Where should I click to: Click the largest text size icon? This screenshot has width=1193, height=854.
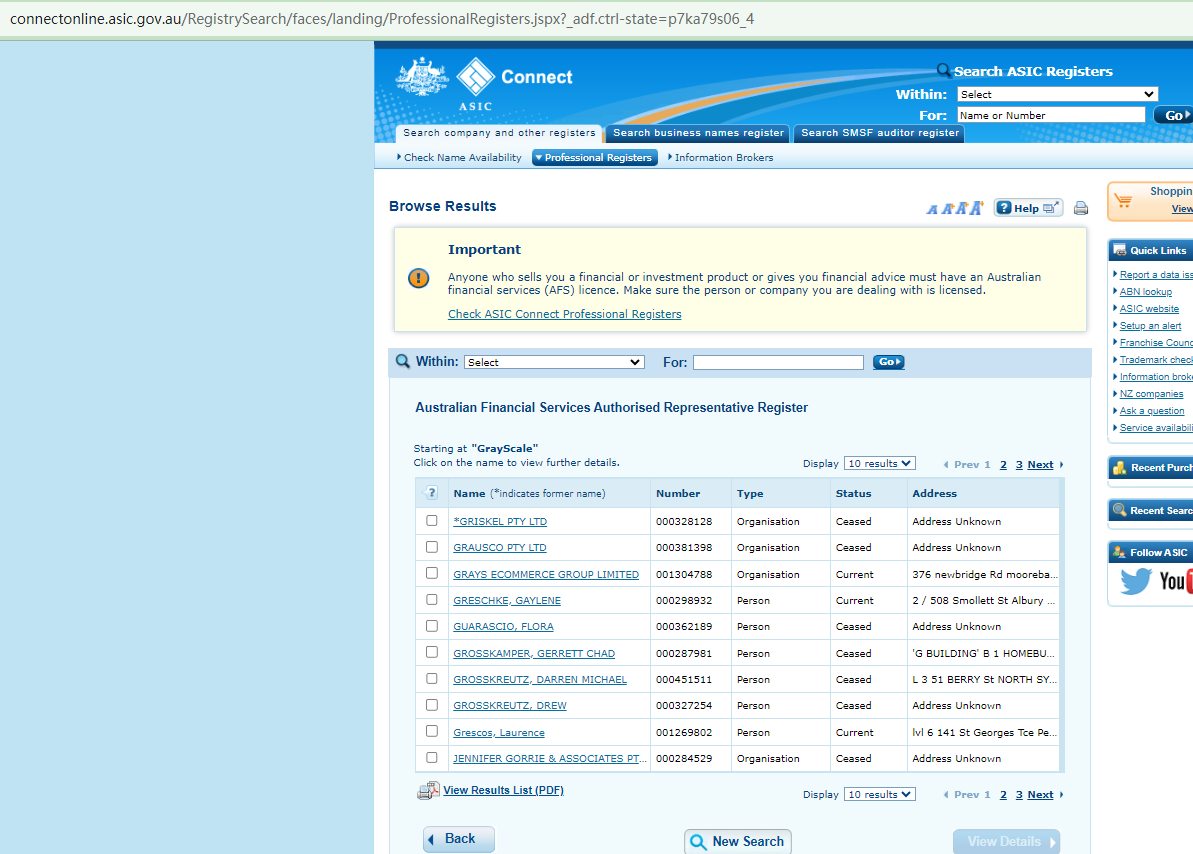point(976,207)
